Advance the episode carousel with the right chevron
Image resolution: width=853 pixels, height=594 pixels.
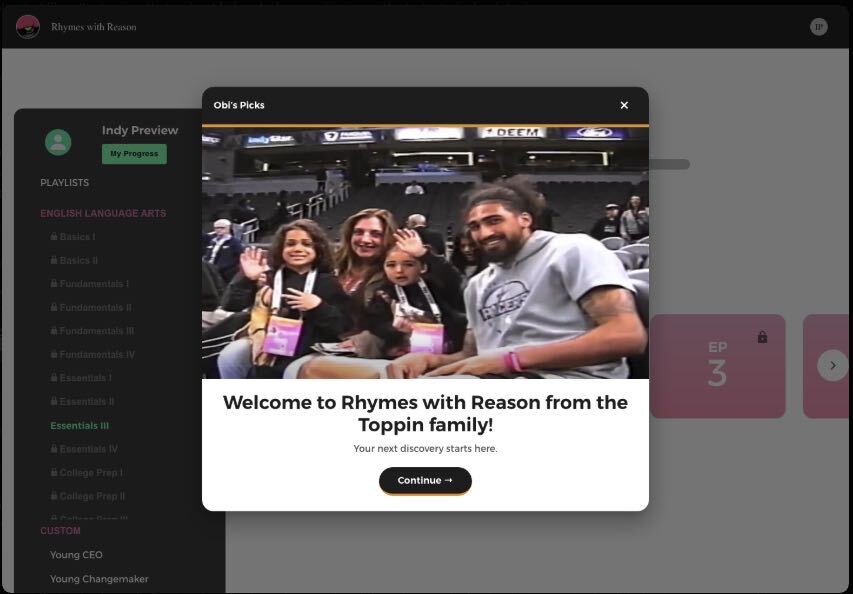(x=832, y=366)
